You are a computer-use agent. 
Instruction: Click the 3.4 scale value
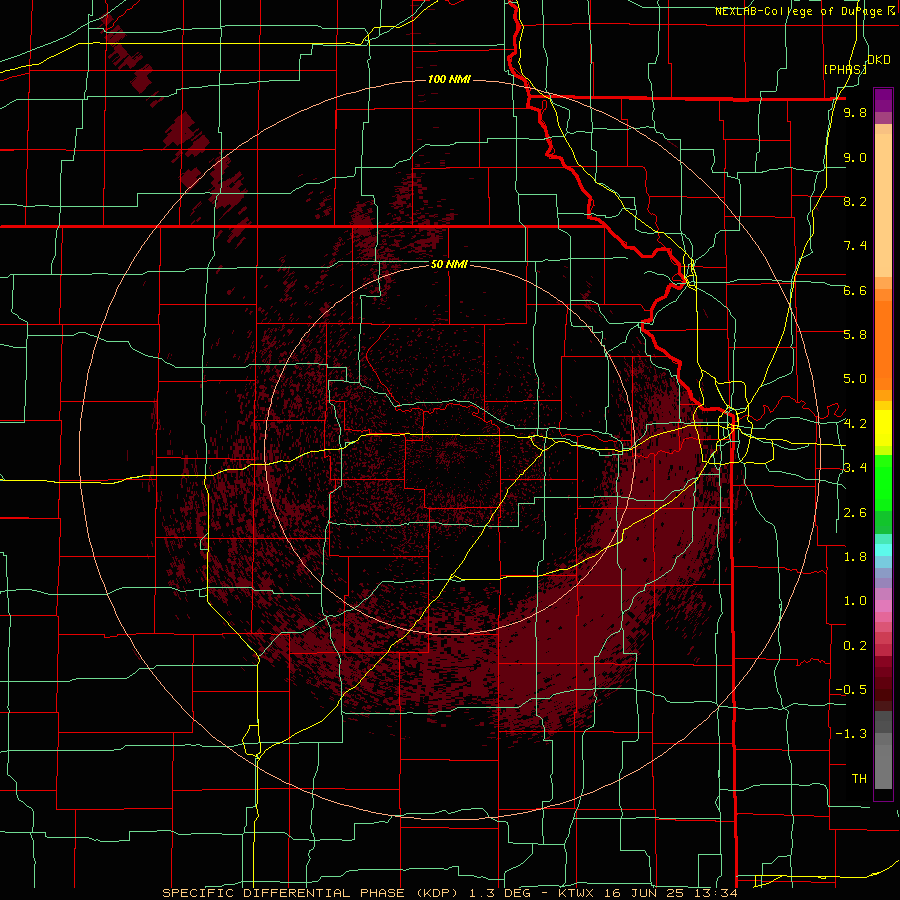coord(855,468)
